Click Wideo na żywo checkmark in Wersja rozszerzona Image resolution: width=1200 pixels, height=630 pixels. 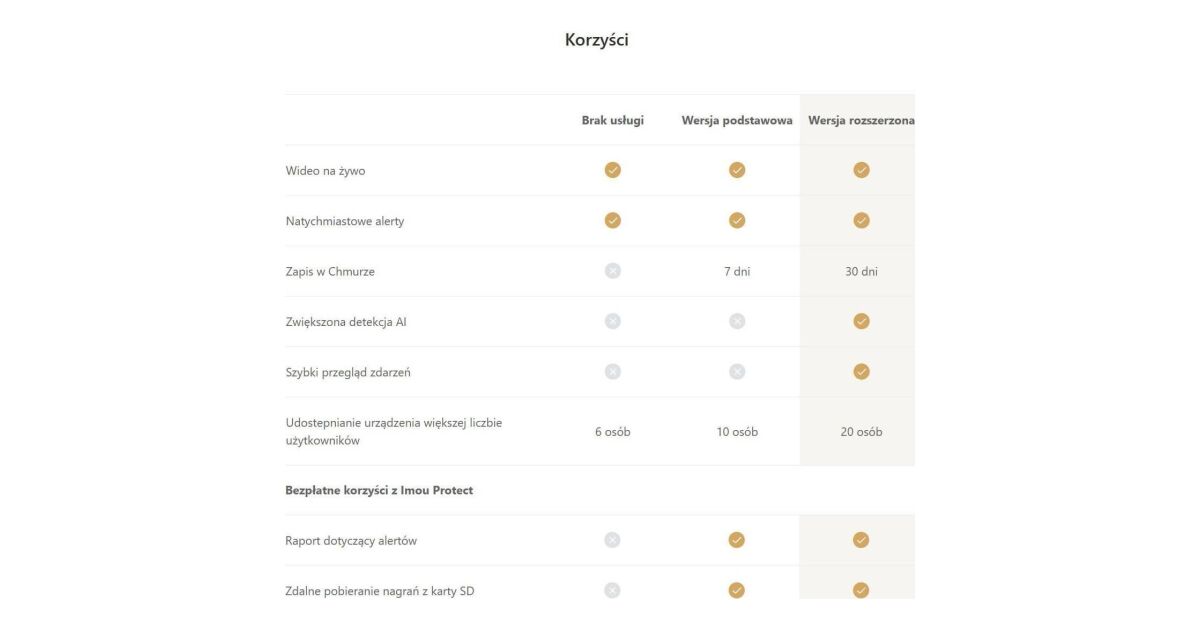(x=861, y=170)
